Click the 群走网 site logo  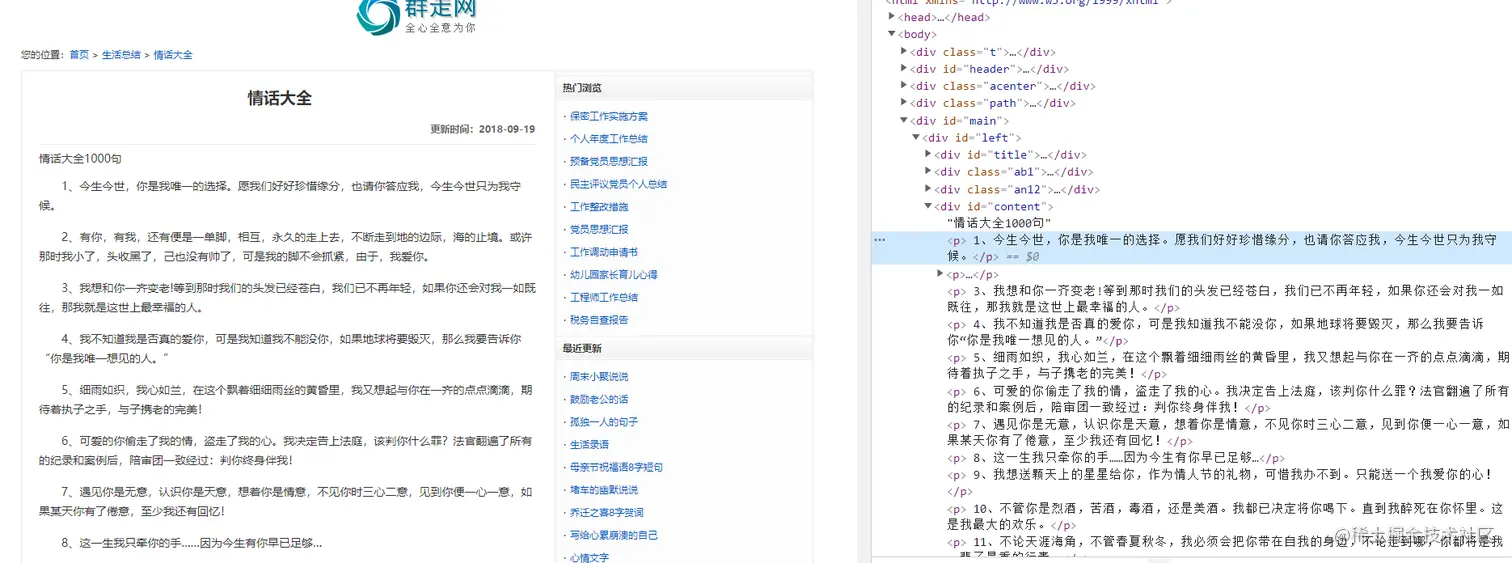tap(417, 16)
